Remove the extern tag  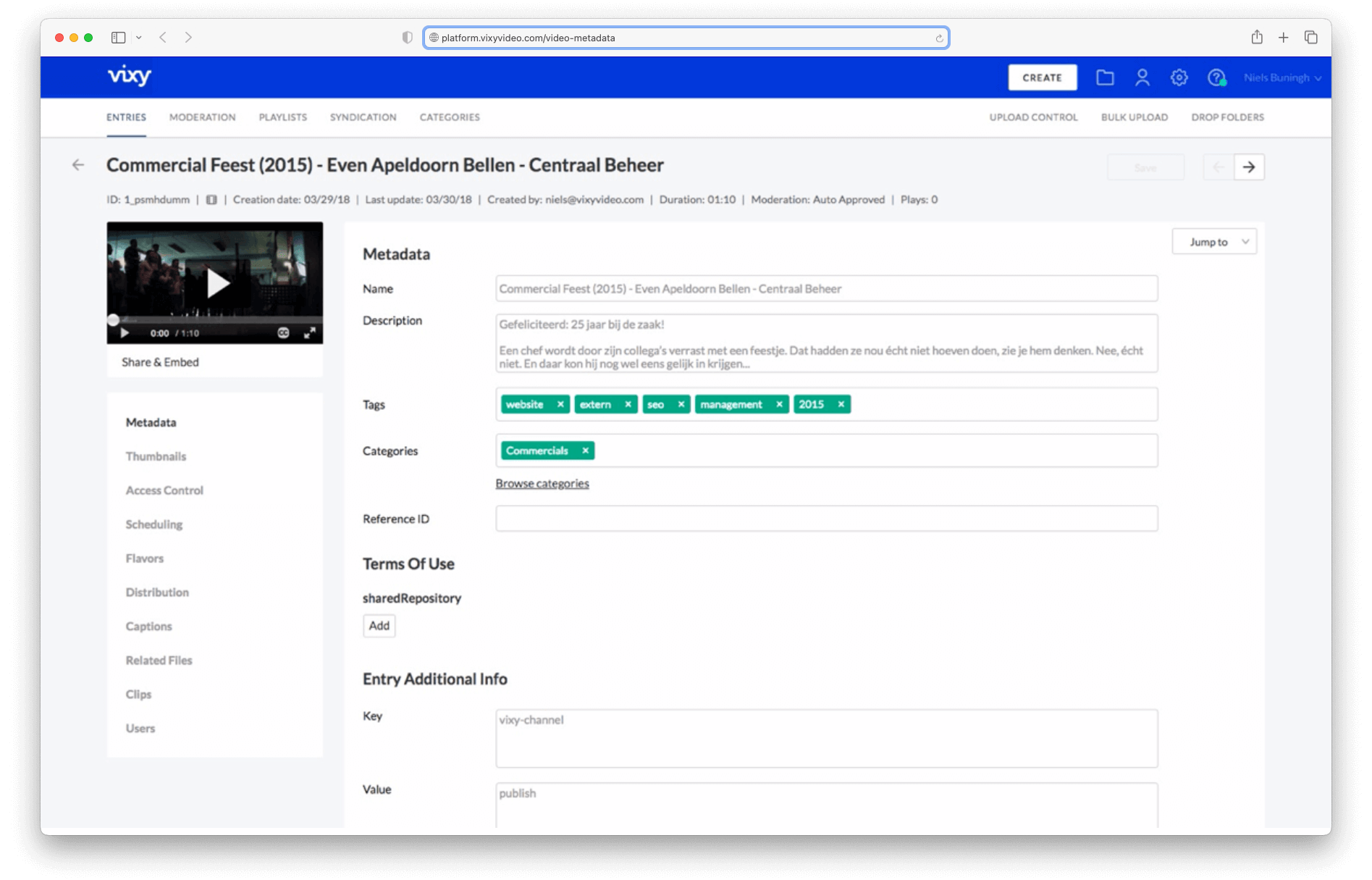coord(628,405)
